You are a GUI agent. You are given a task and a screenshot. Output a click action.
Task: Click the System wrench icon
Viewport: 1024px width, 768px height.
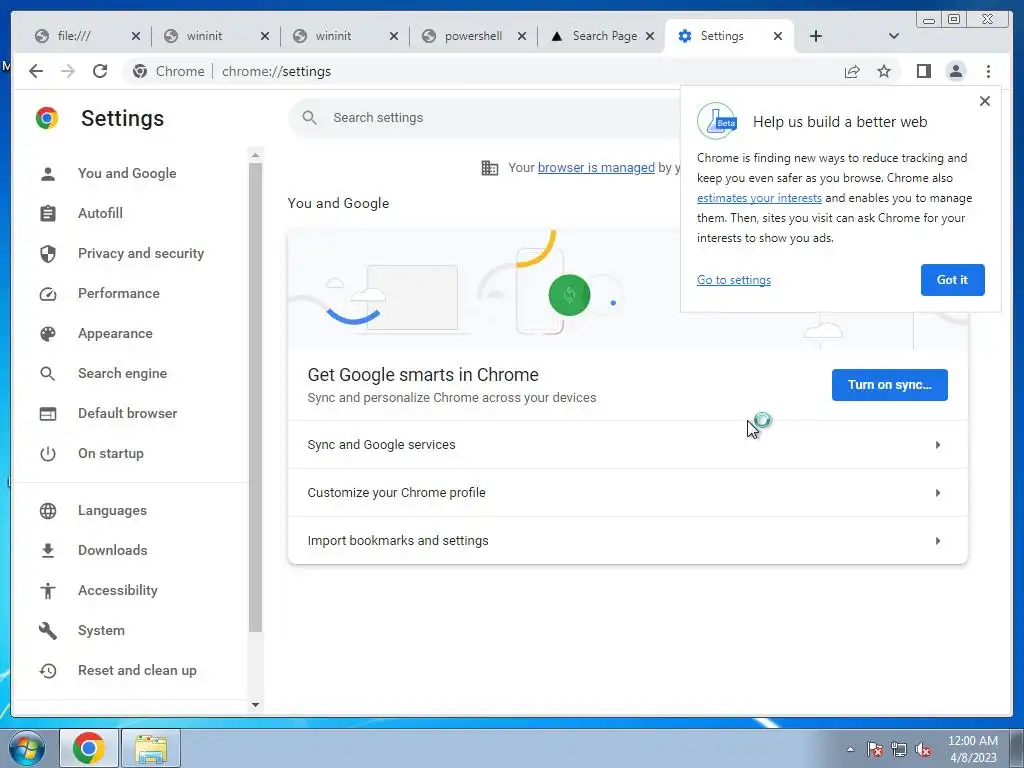(48, 631)
